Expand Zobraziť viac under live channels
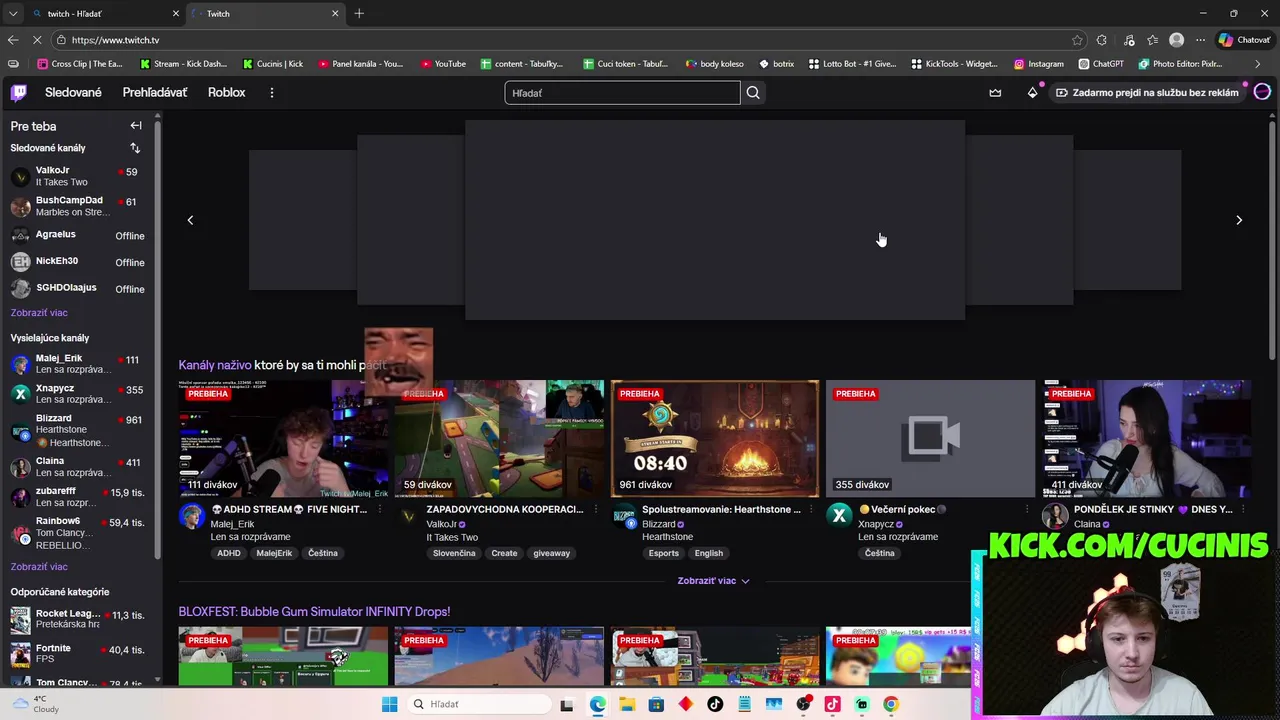This screenshot has height=720, width=1280. 713,581
